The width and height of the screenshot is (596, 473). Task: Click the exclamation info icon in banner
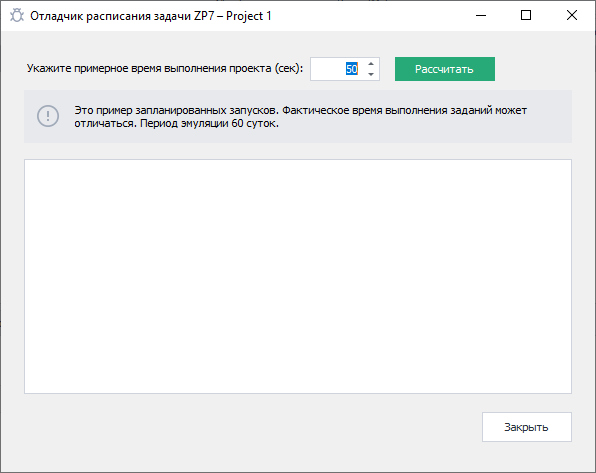(48, 116)
